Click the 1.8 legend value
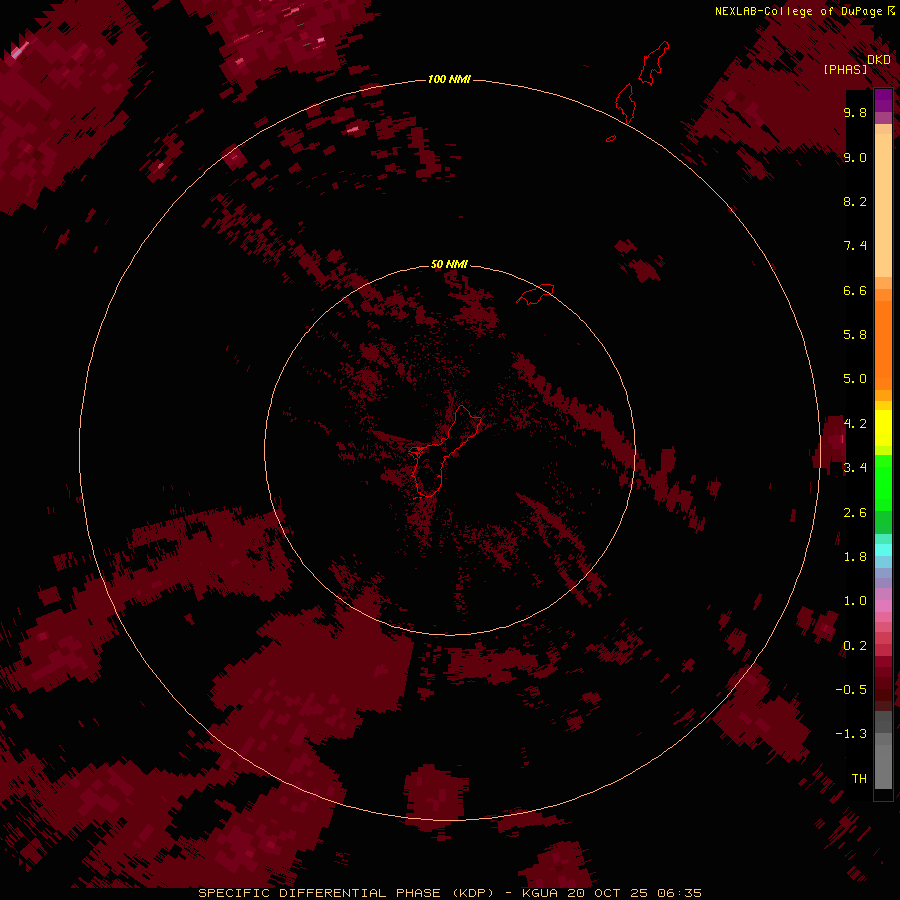The image size is (900, 900). coord(855,557)
